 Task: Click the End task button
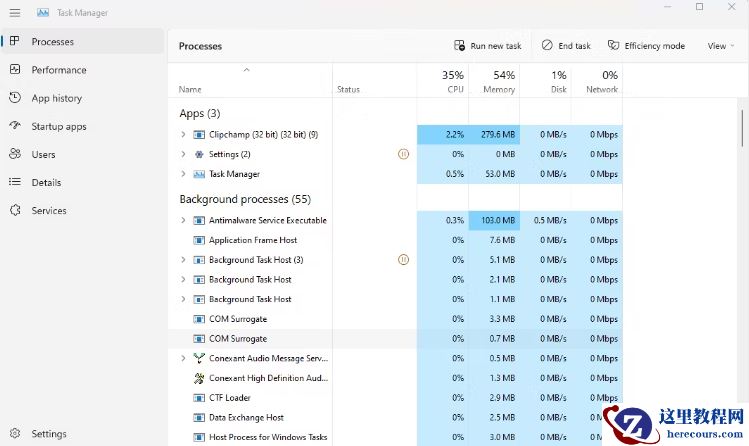[x=567, y=46]
